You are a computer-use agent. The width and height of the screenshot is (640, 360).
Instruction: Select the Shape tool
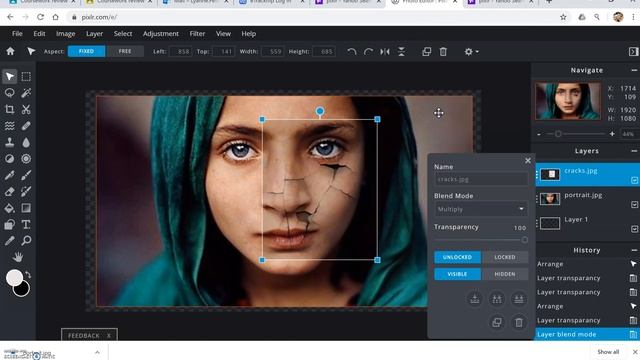[x=10, y=224]
